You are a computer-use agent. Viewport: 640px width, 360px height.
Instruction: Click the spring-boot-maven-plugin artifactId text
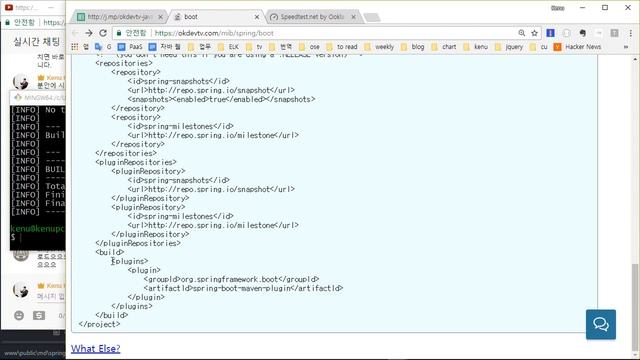pos(243,288)
